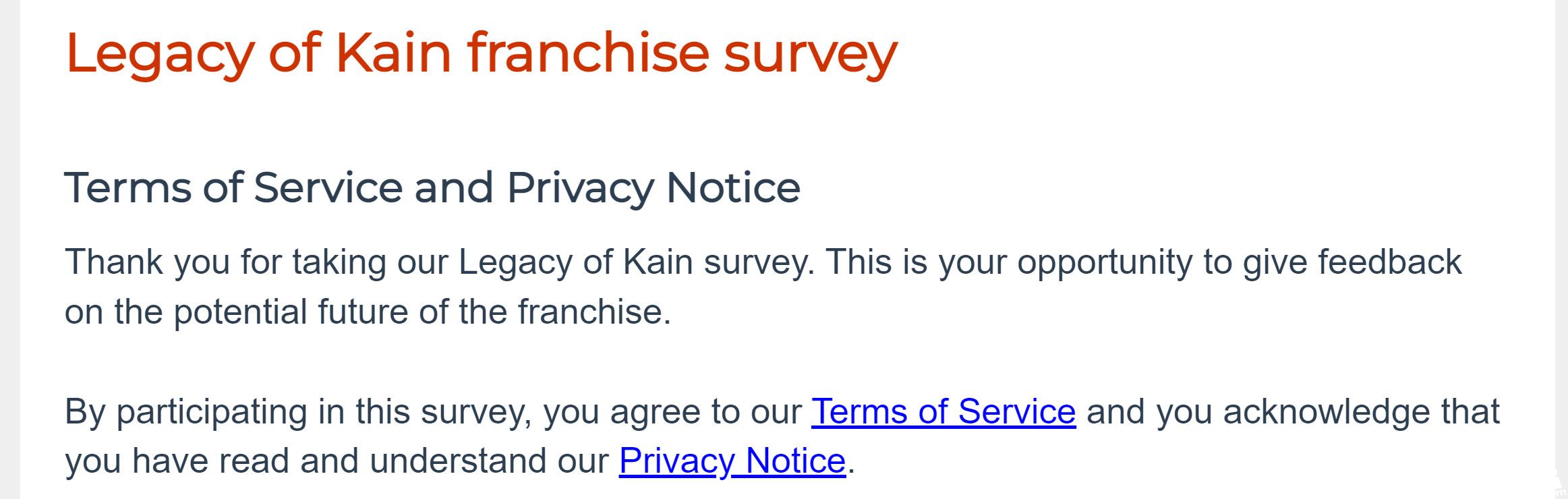Click the word 'Legacy' in the orange title
The image size is (1568, 499).
coord(160,53)
